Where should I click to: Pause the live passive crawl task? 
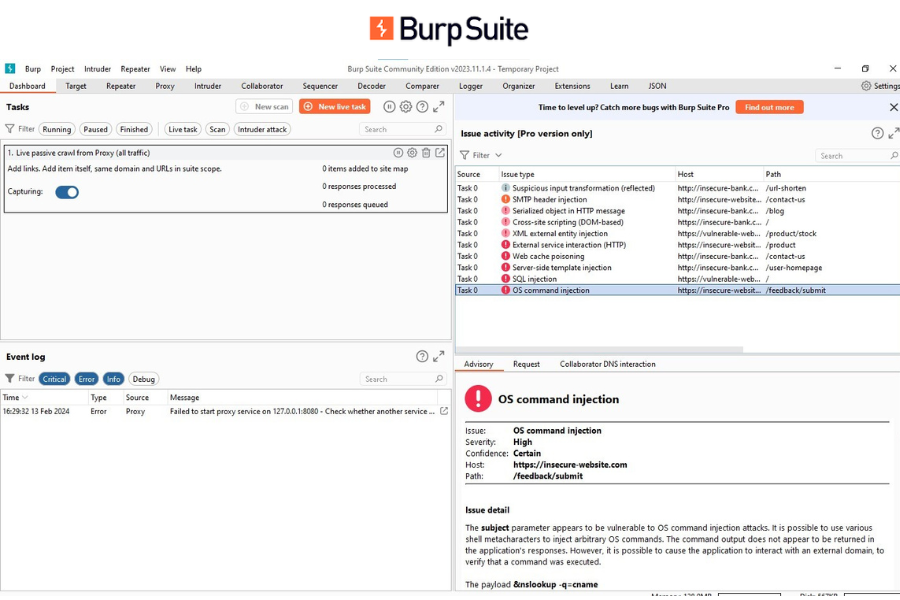pyautogui.click(x=398, y=153)
